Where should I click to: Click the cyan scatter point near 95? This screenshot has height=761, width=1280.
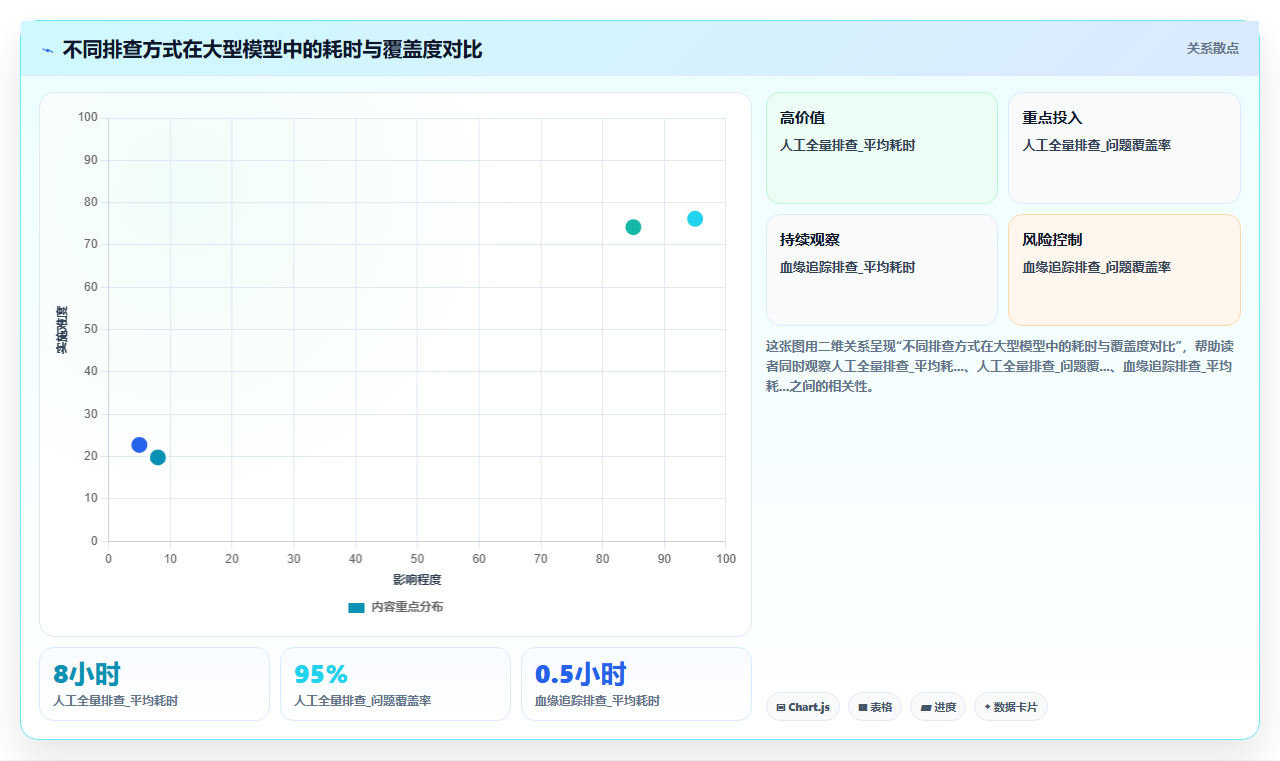point(695,219)
